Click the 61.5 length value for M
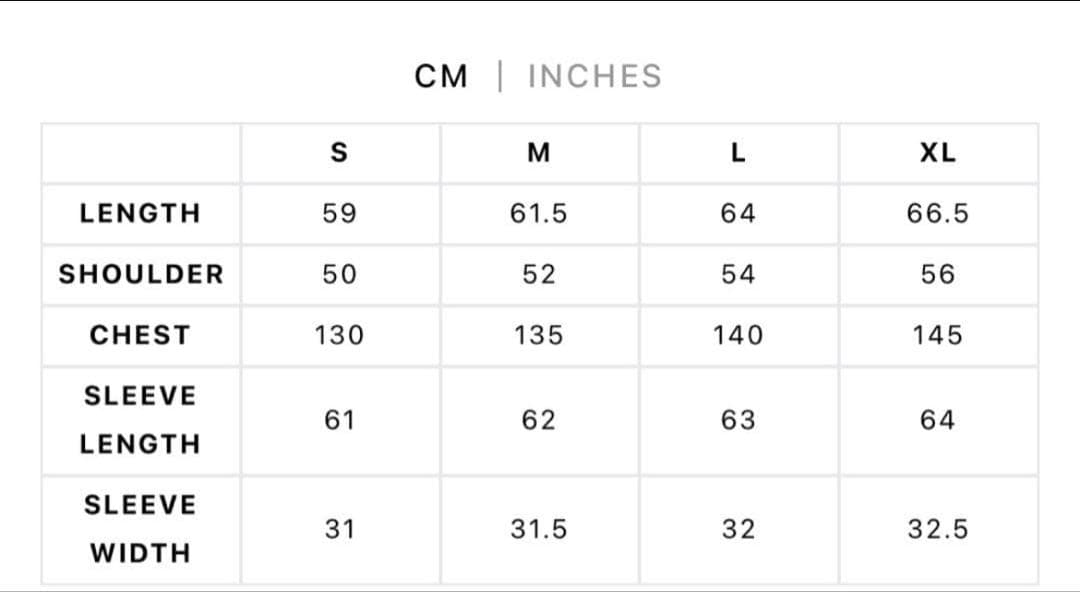The image size is (1080, 592). click(539, 213)
